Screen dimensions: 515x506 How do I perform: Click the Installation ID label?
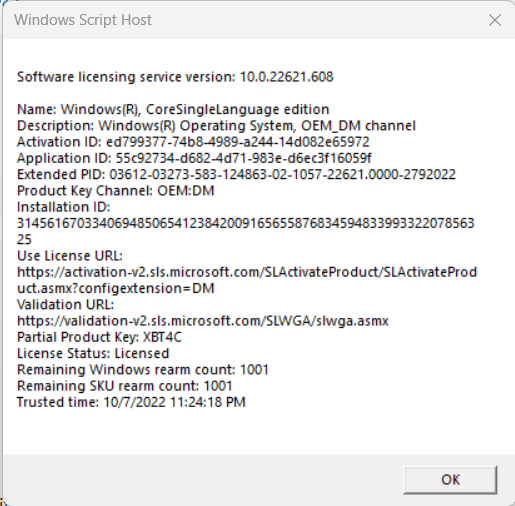tap(63, 207)
